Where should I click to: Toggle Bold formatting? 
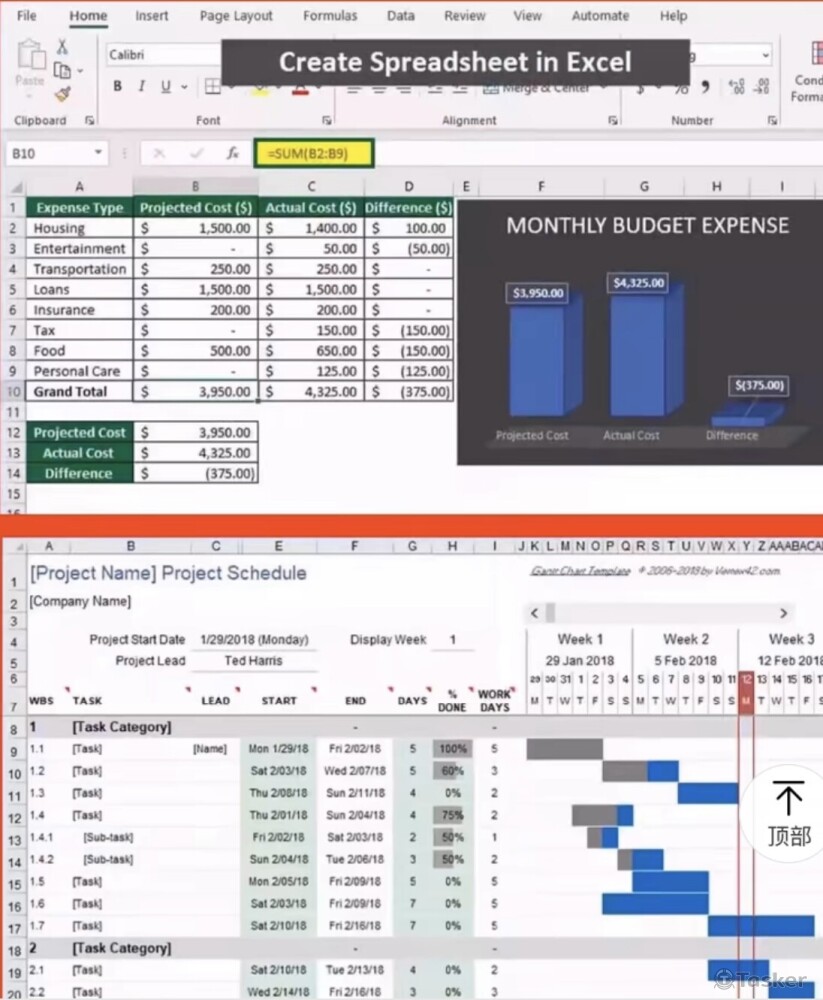pos(117,87)
